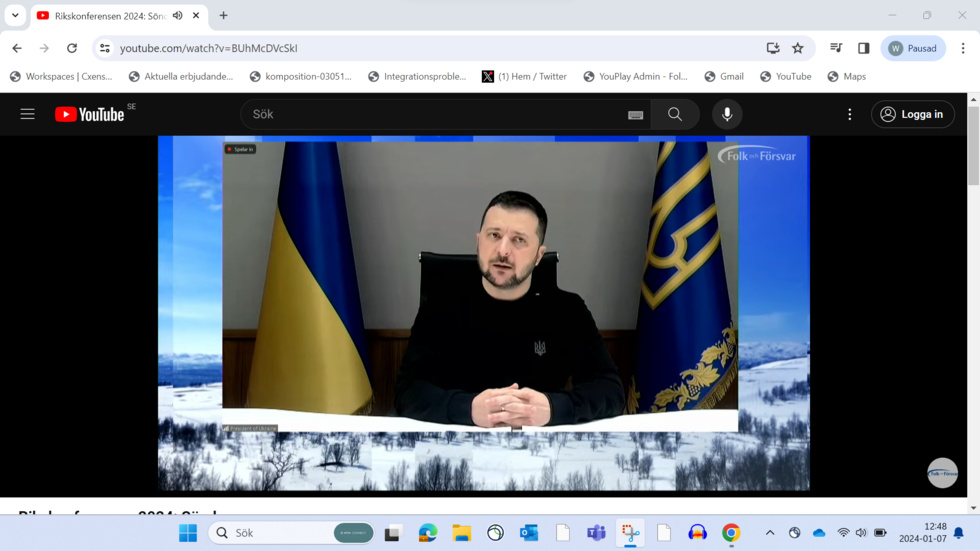Open a new browser tab

tap(223, 16)
